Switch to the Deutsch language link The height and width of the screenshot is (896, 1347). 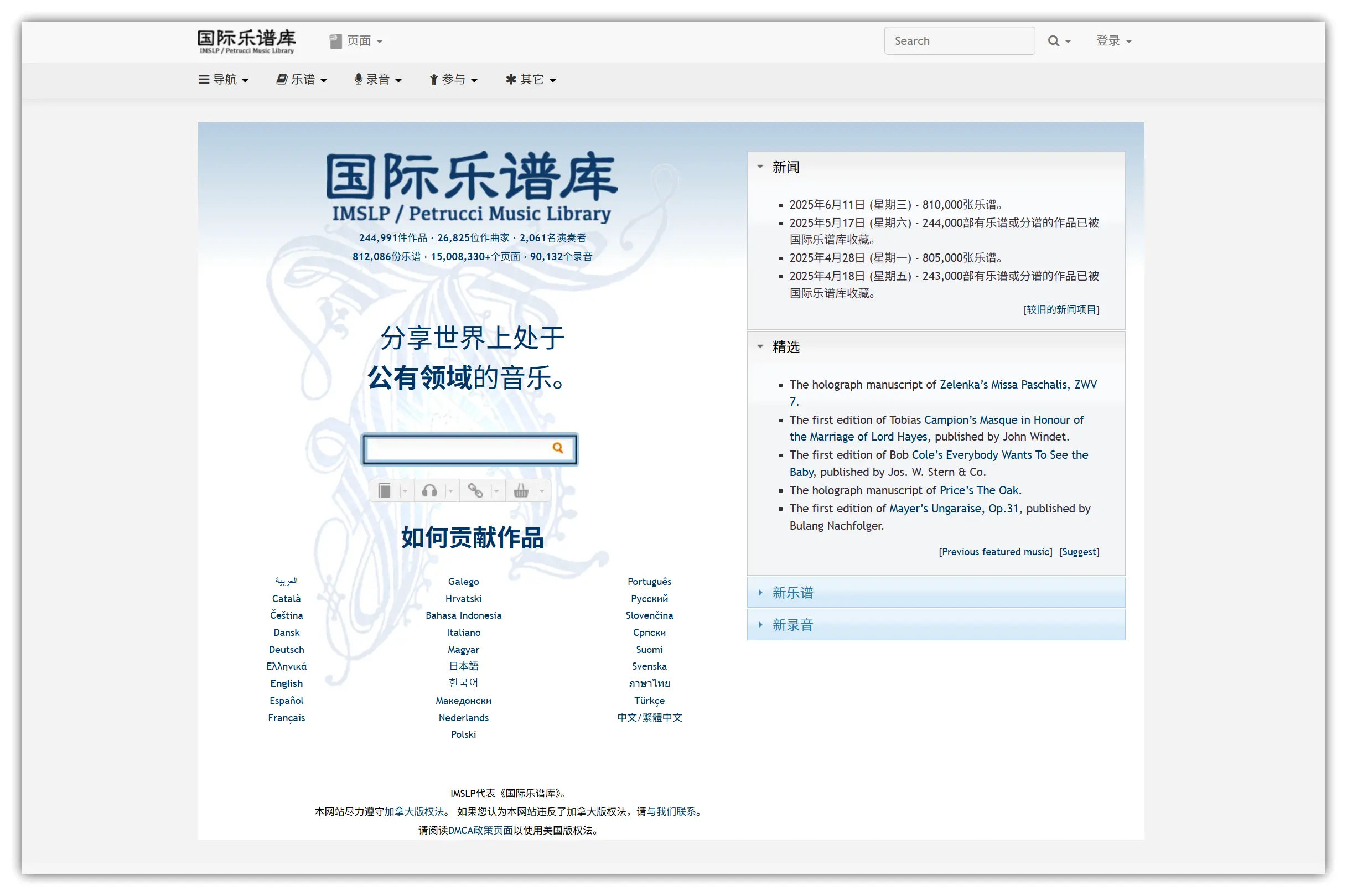point(286,650)
